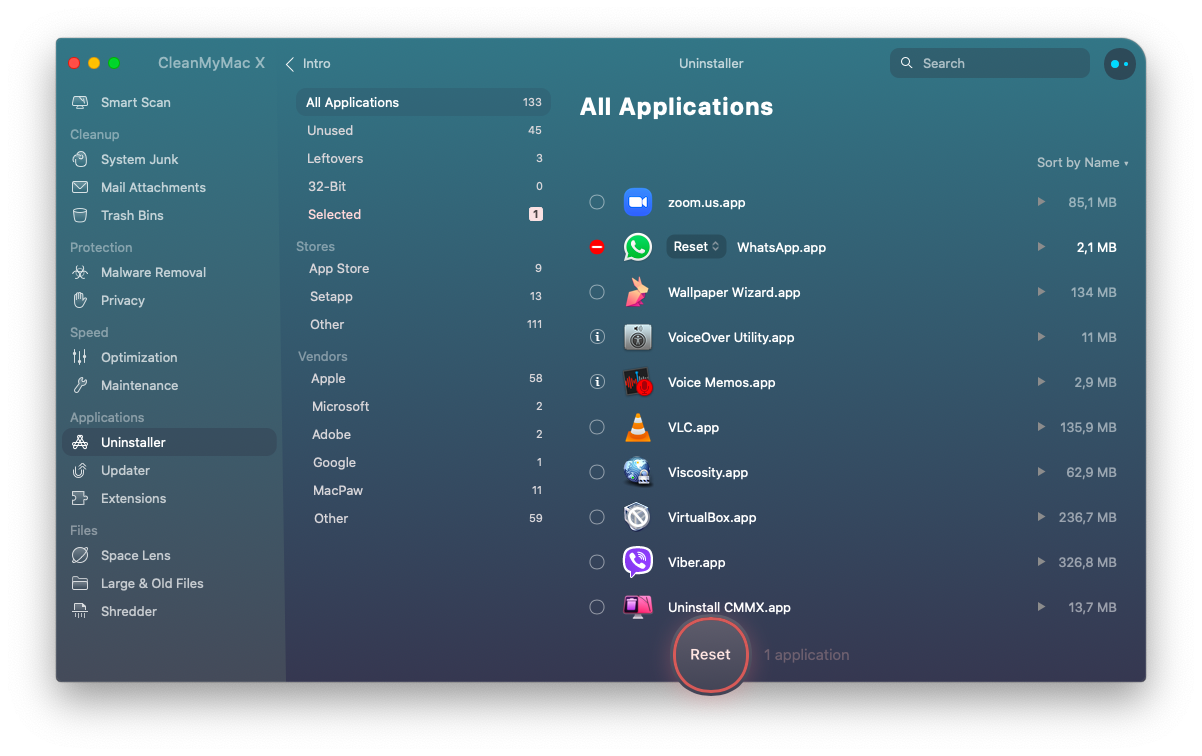This screenshot has height=756, width=1202.
Task: Filter by Unused applications
Action: tap(424, 130)
